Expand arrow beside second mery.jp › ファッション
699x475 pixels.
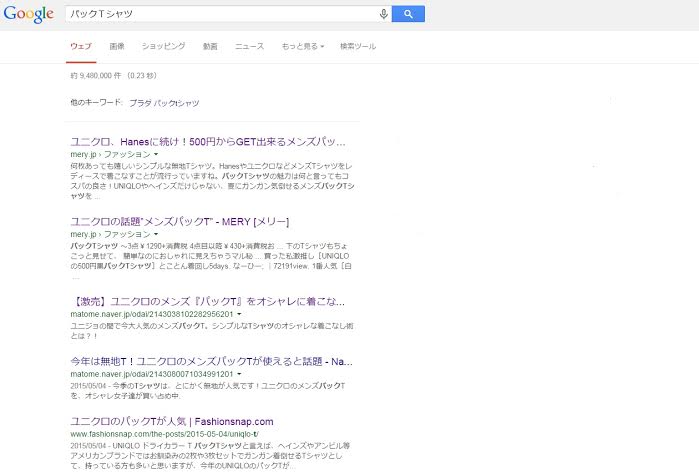pyautogui.click(x=156, y=234)
